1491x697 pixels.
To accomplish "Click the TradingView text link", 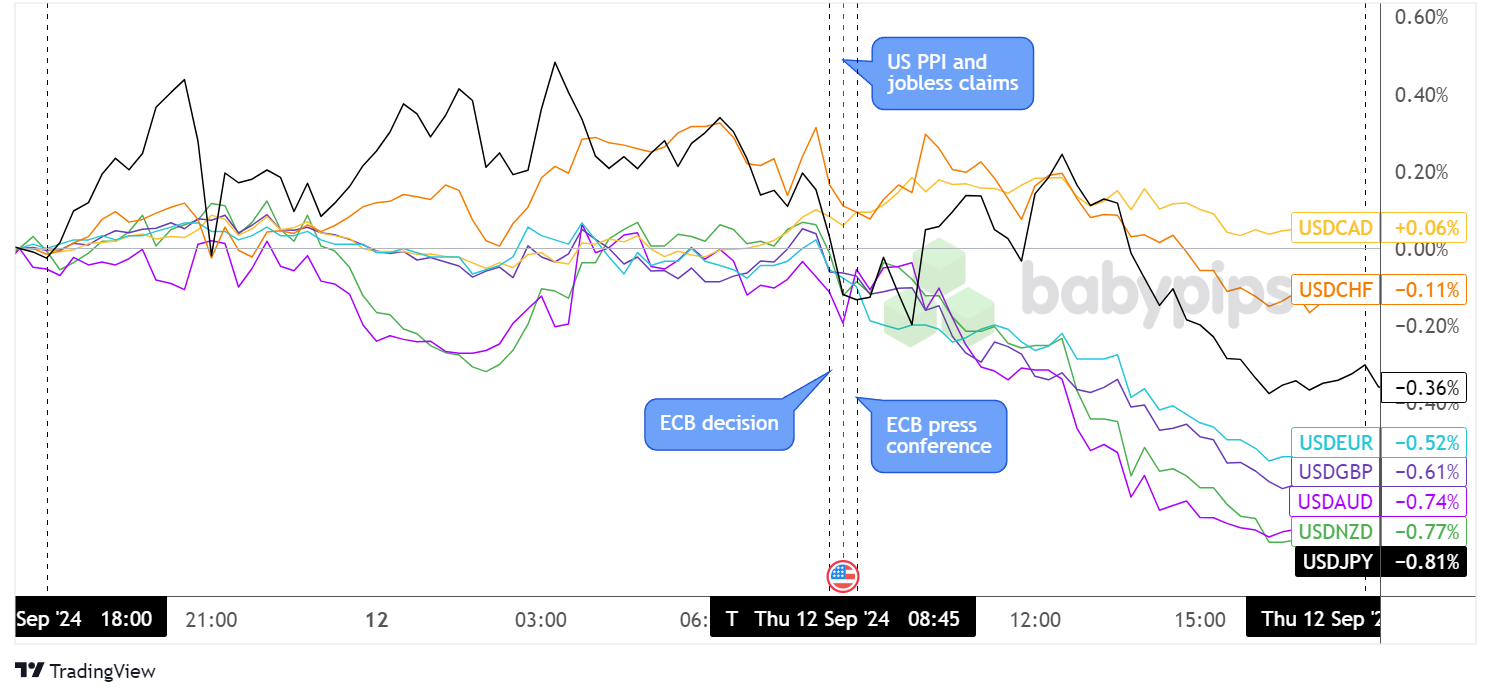I will pyautogui.click(x=102, y=671).
